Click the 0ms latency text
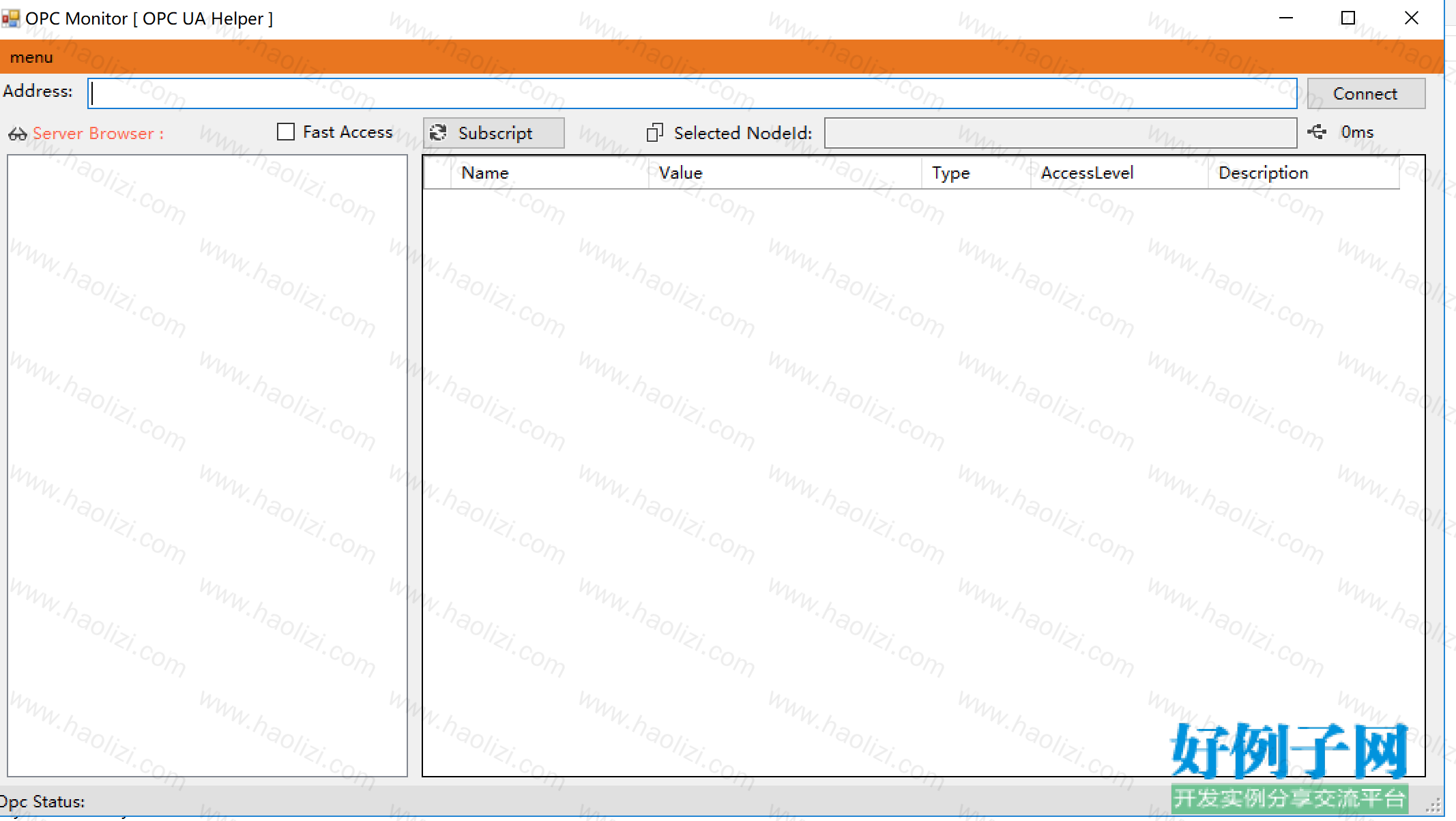This screenshot has height=821, width=1456. coord(1357,132)
